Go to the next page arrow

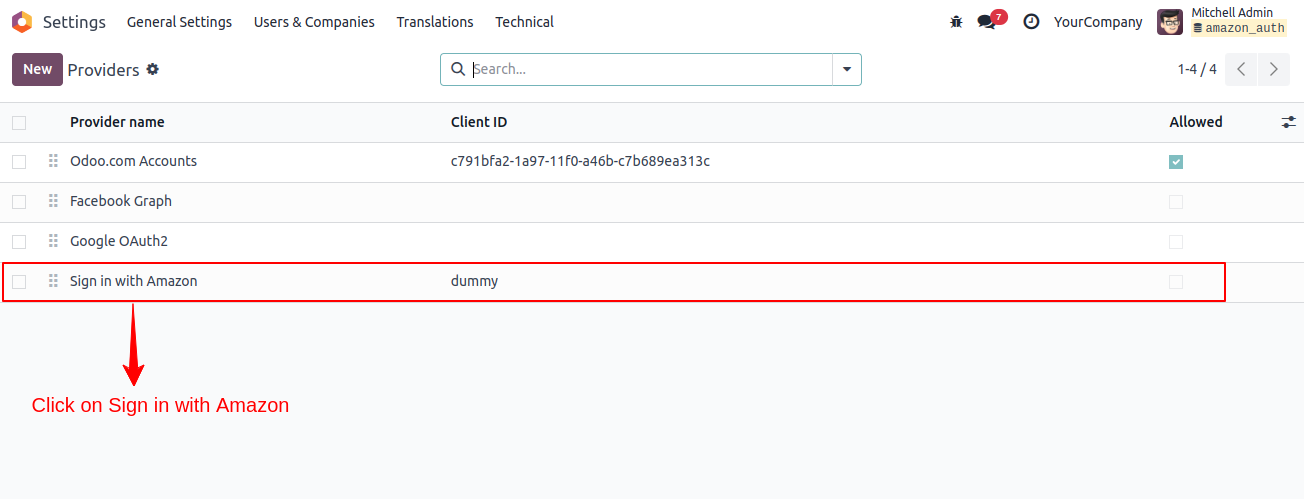[x=1273, y=69]
